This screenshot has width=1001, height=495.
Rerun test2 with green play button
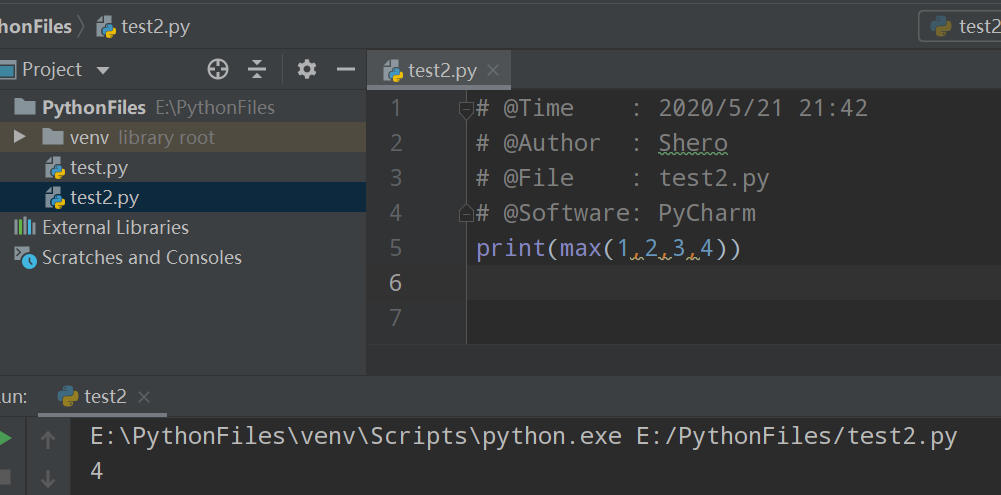5,439
